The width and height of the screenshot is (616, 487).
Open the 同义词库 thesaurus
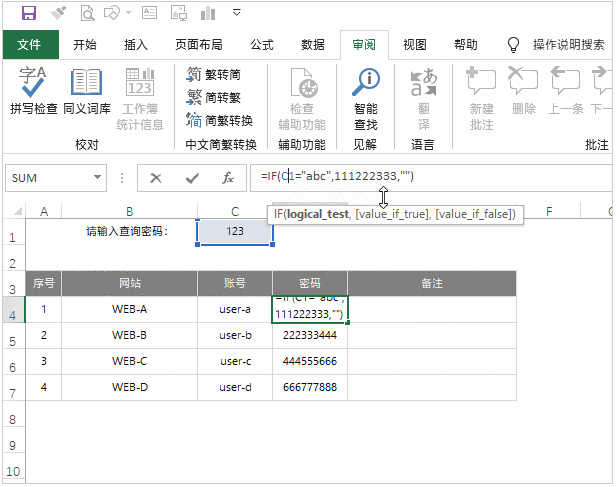point(87,91)
